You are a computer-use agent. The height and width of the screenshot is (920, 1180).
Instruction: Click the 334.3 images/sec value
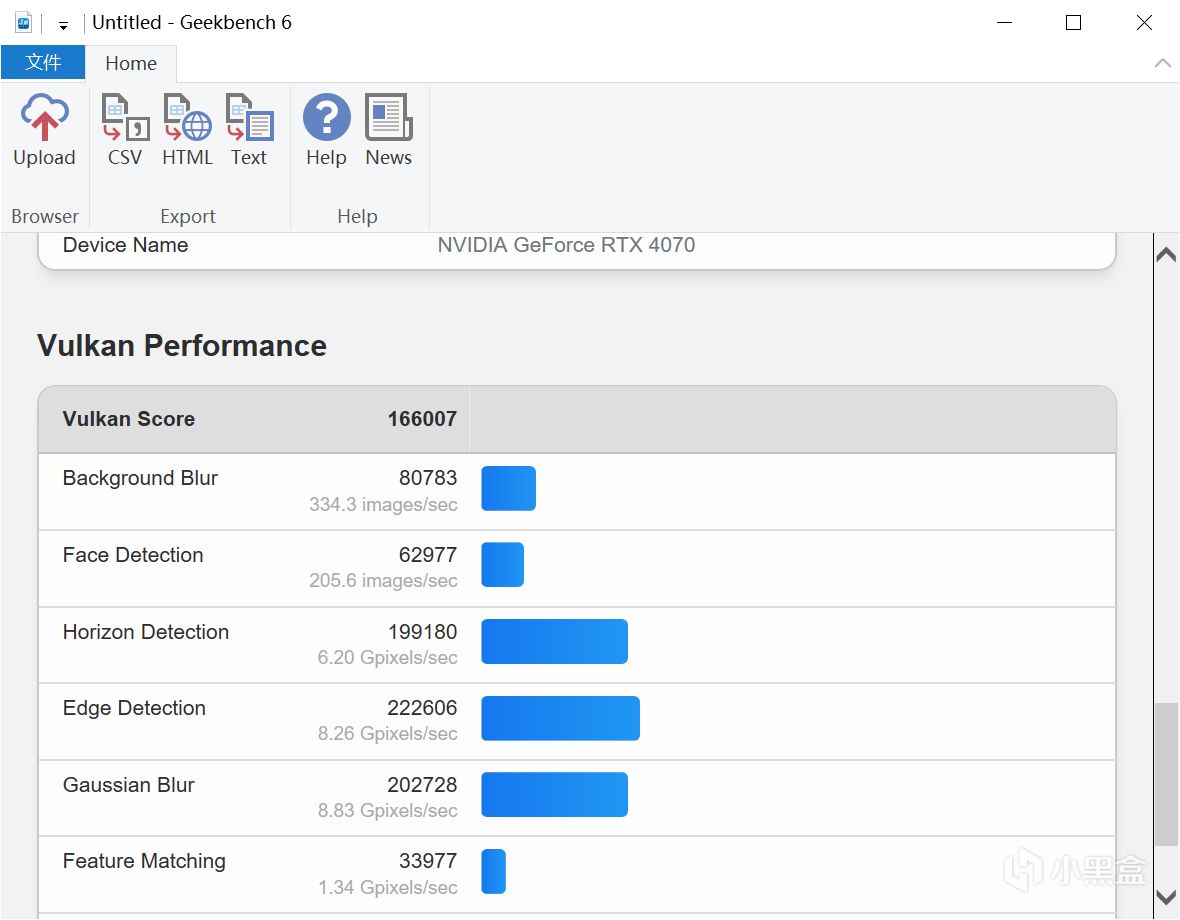383,504
